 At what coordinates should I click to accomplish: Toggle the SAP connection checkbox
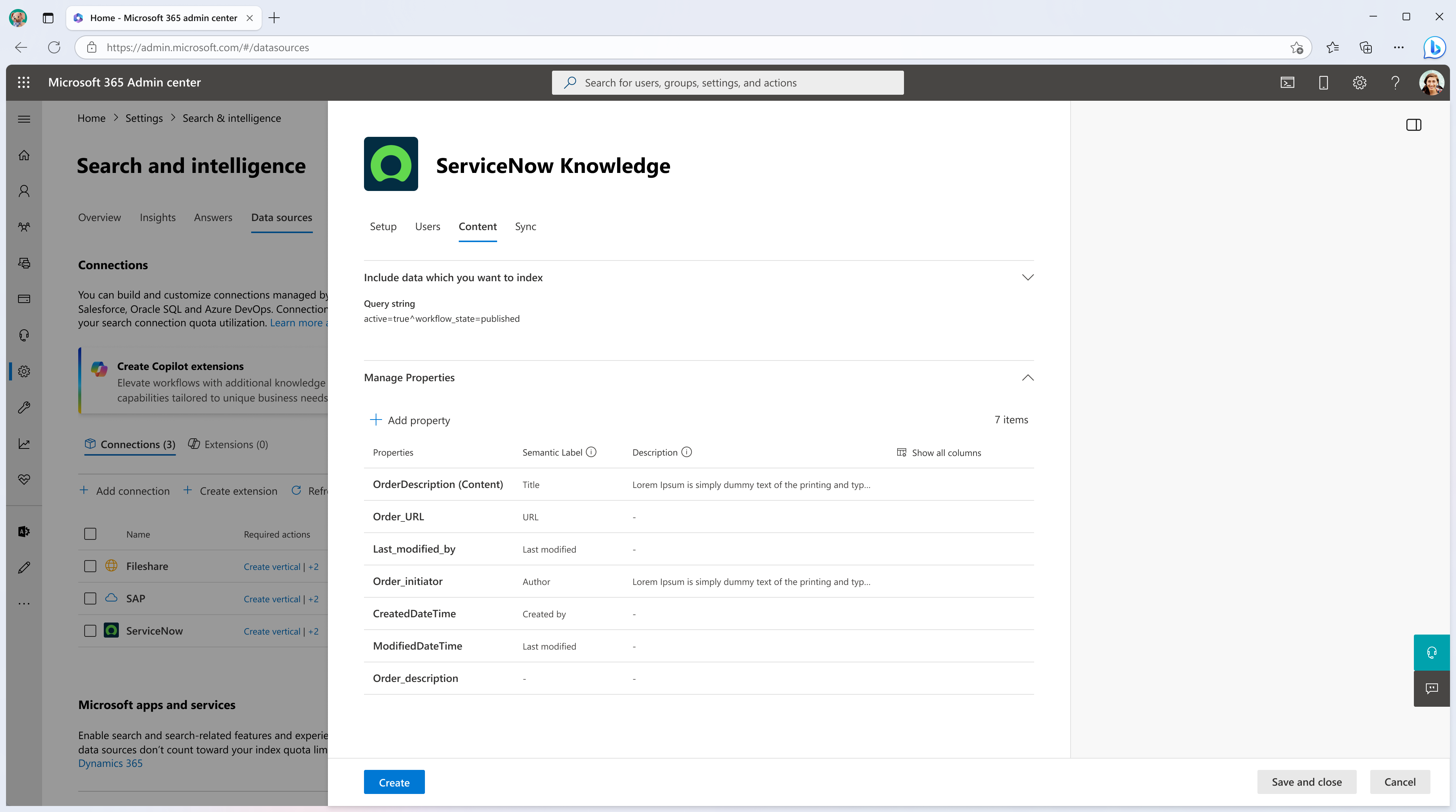(x=89, y=598)
